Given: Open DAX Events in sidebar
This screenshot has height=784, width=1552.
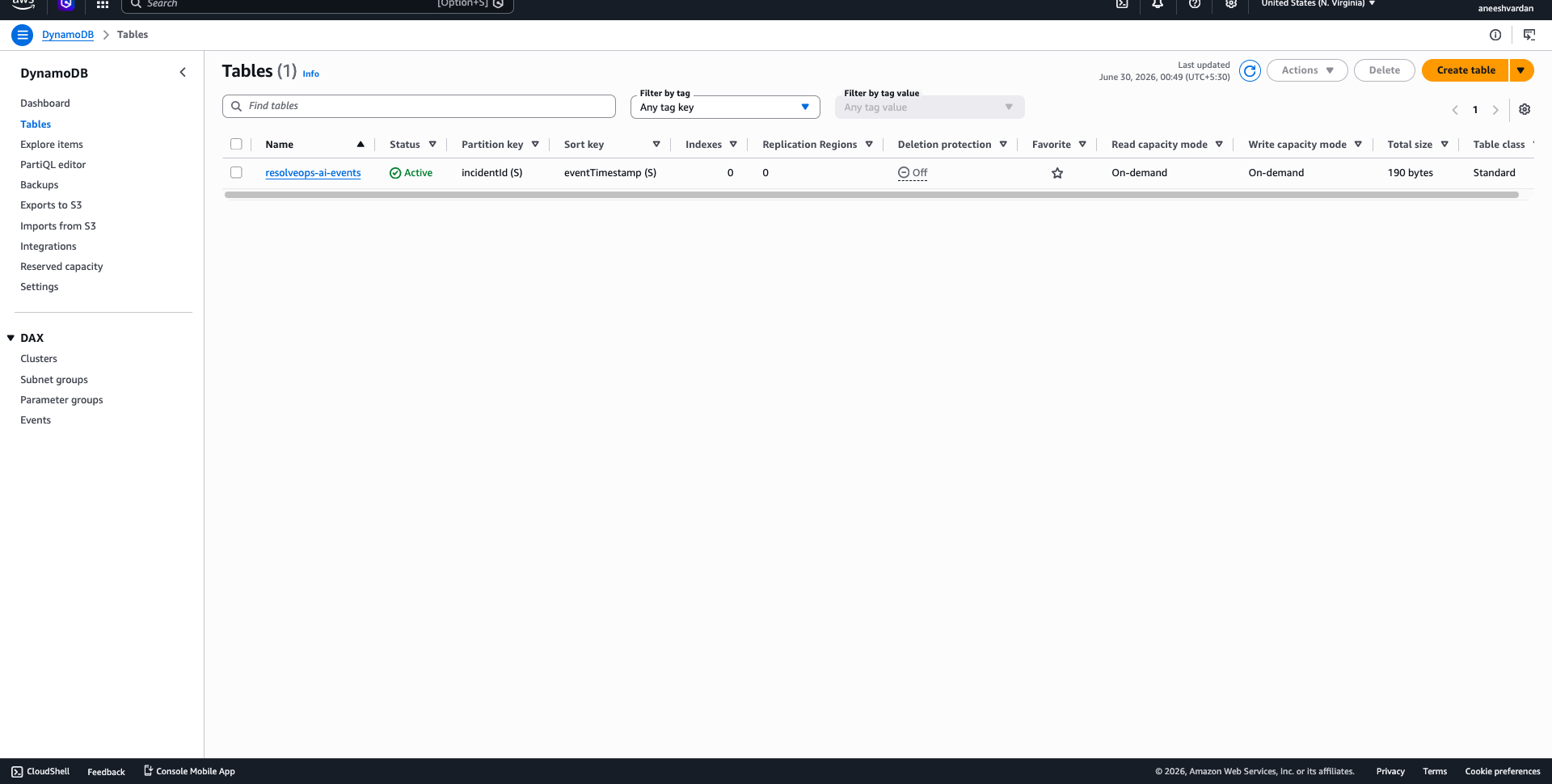Looking at the screenshot, I should pyautogui.click(x=36, y=420).
